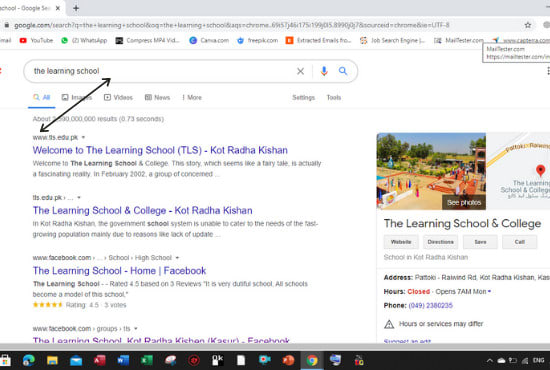Open The Learning School - Home | Facebook
This screenshot has width=550, height=370.
(119, 271)
